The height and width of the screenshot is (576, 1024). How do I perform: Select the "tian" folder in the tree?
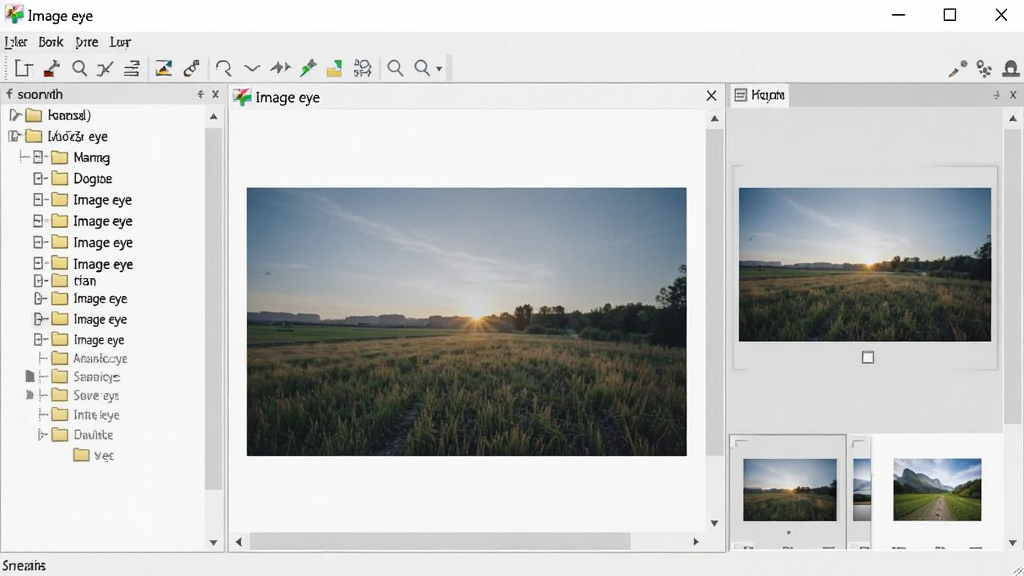tap(85, 281)
